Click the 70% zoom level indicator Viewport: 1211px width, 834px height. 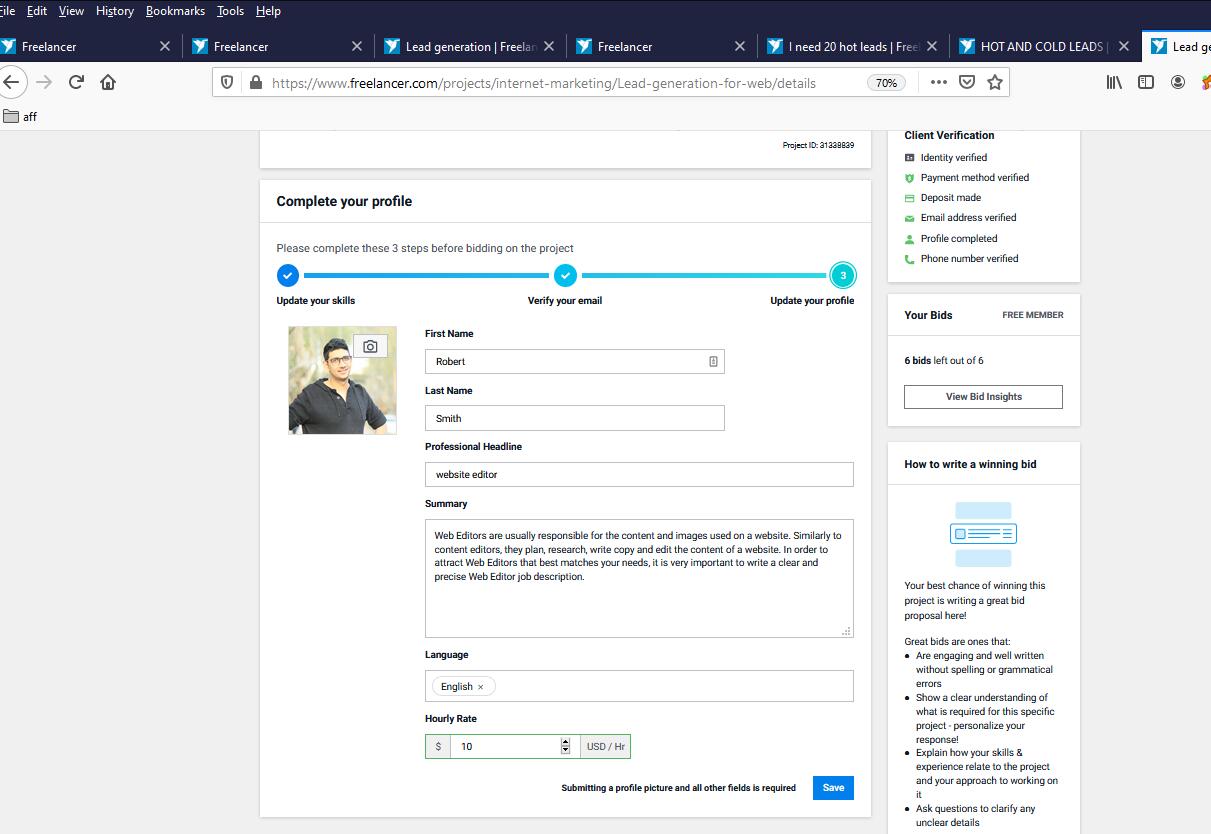(886, 83)
